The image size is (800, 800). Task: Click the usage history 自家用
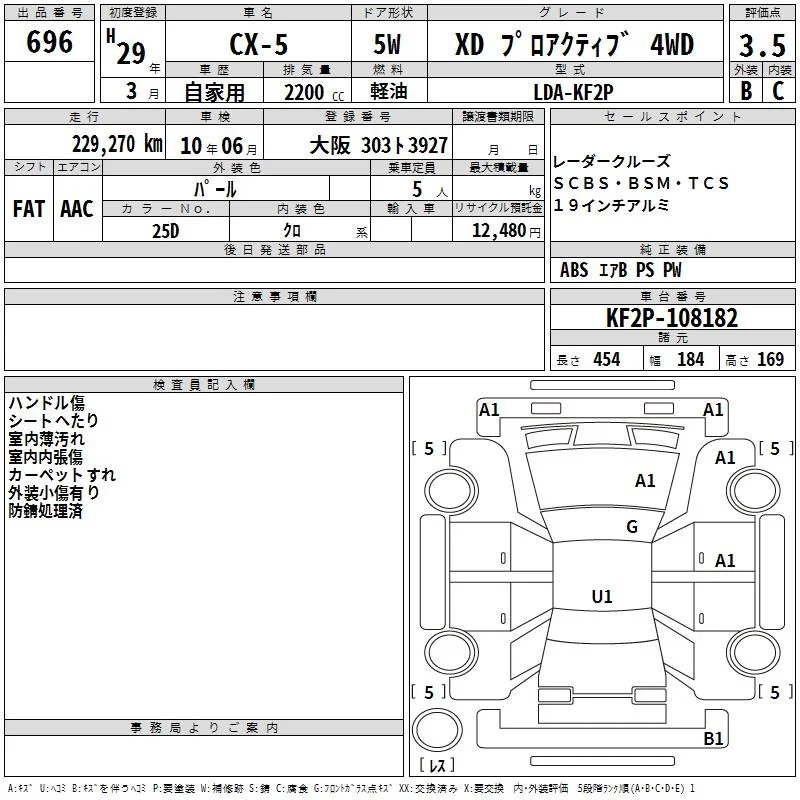214,92
